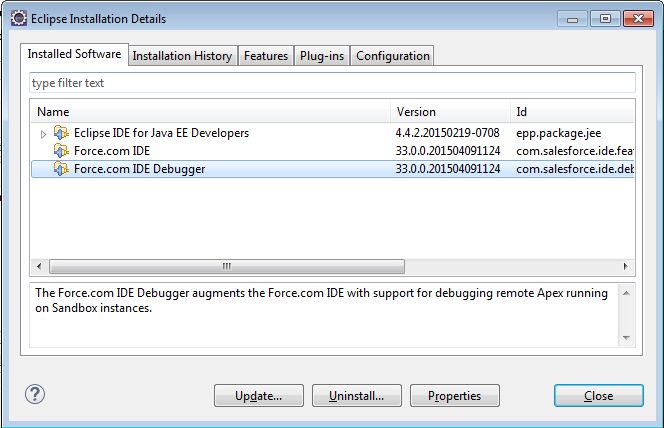Select the Force.com IDE entry

click(x=332, y=151)
